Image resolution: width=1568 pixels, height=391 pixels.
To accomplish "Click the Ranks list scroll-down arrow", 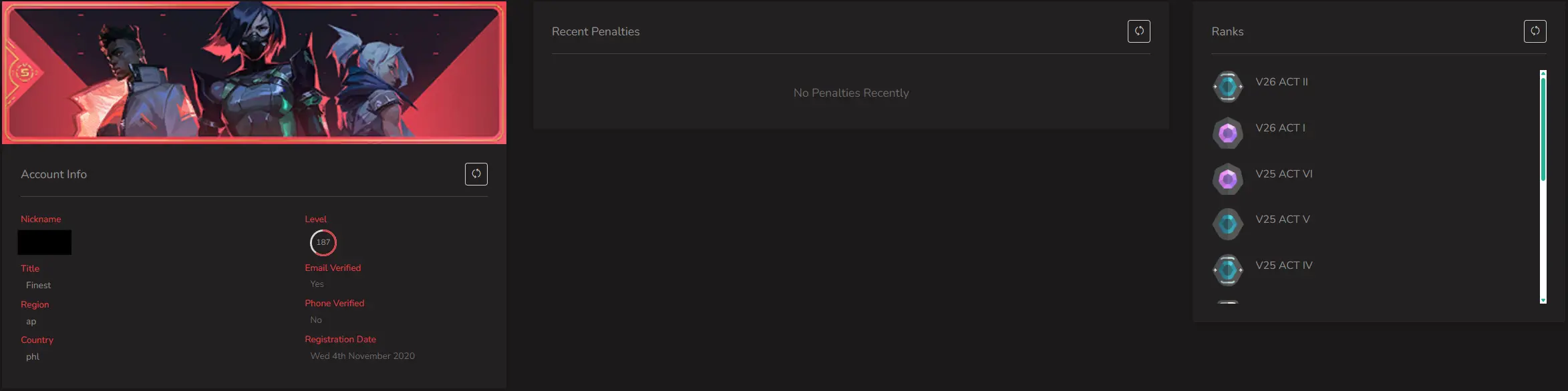I will coord(1543,301).
